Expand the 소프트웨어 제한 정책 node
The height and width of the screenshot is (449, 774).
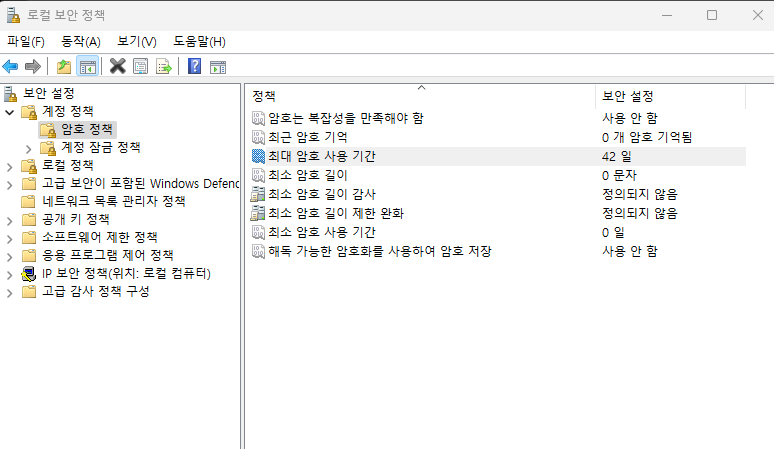click(x=9, y=239)
